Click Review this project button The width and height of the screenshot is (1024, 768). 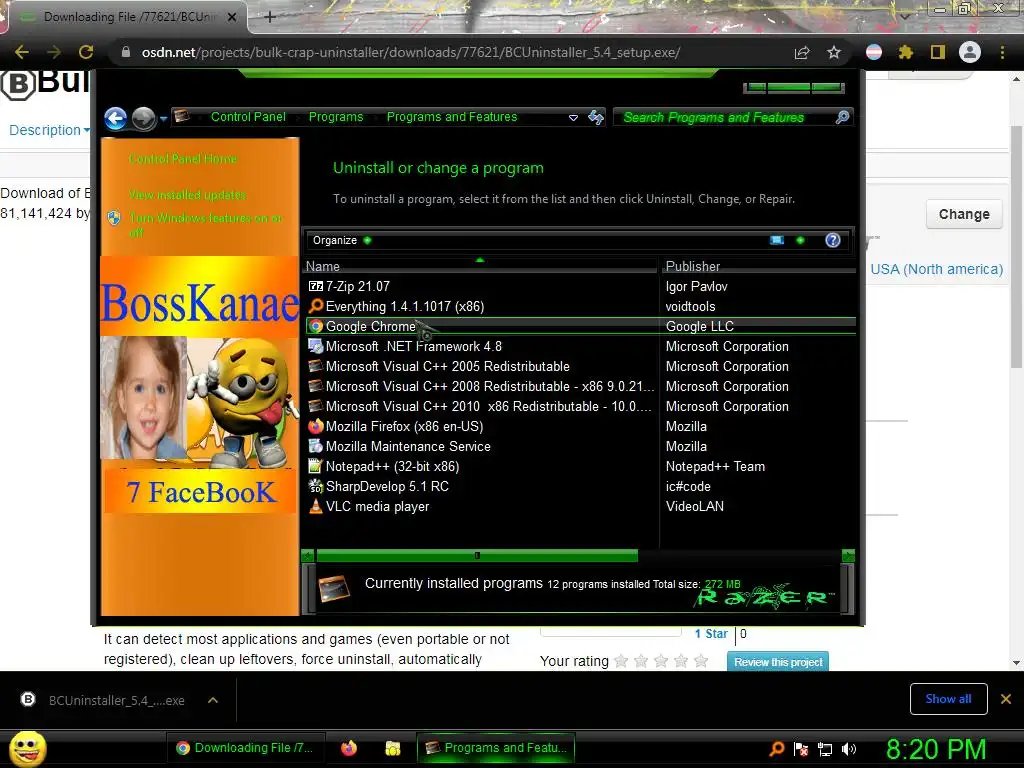coord(778,662)
